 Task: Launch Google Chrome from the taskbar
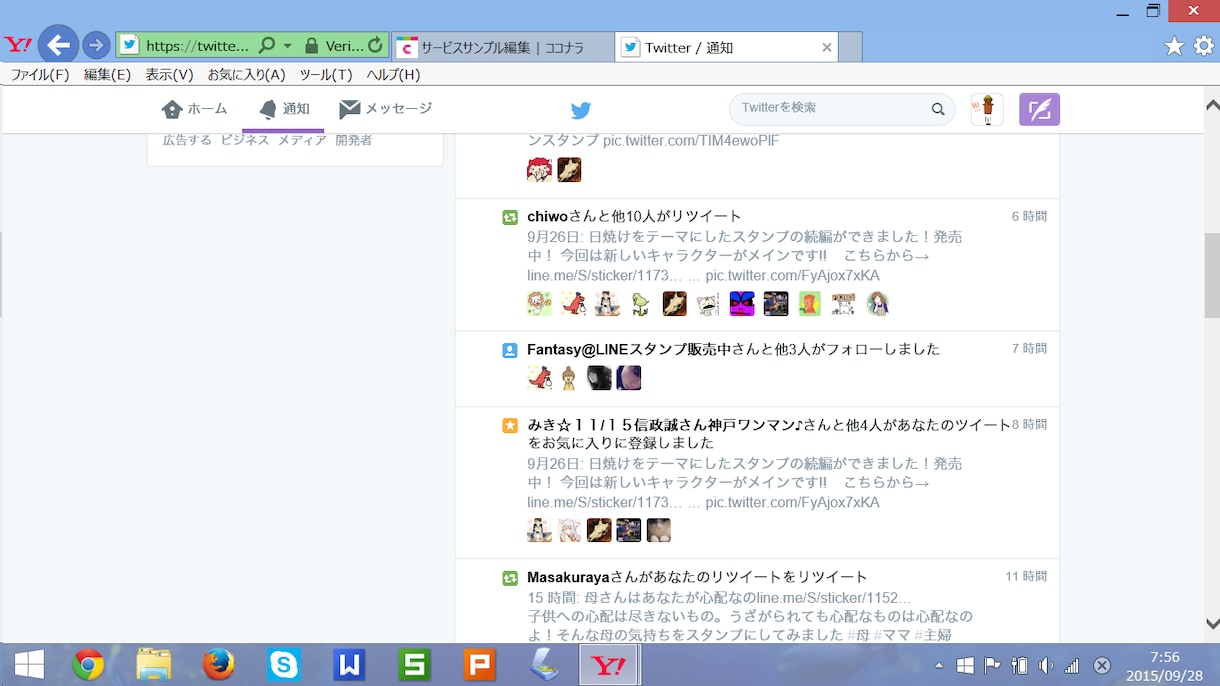(88, 665)
